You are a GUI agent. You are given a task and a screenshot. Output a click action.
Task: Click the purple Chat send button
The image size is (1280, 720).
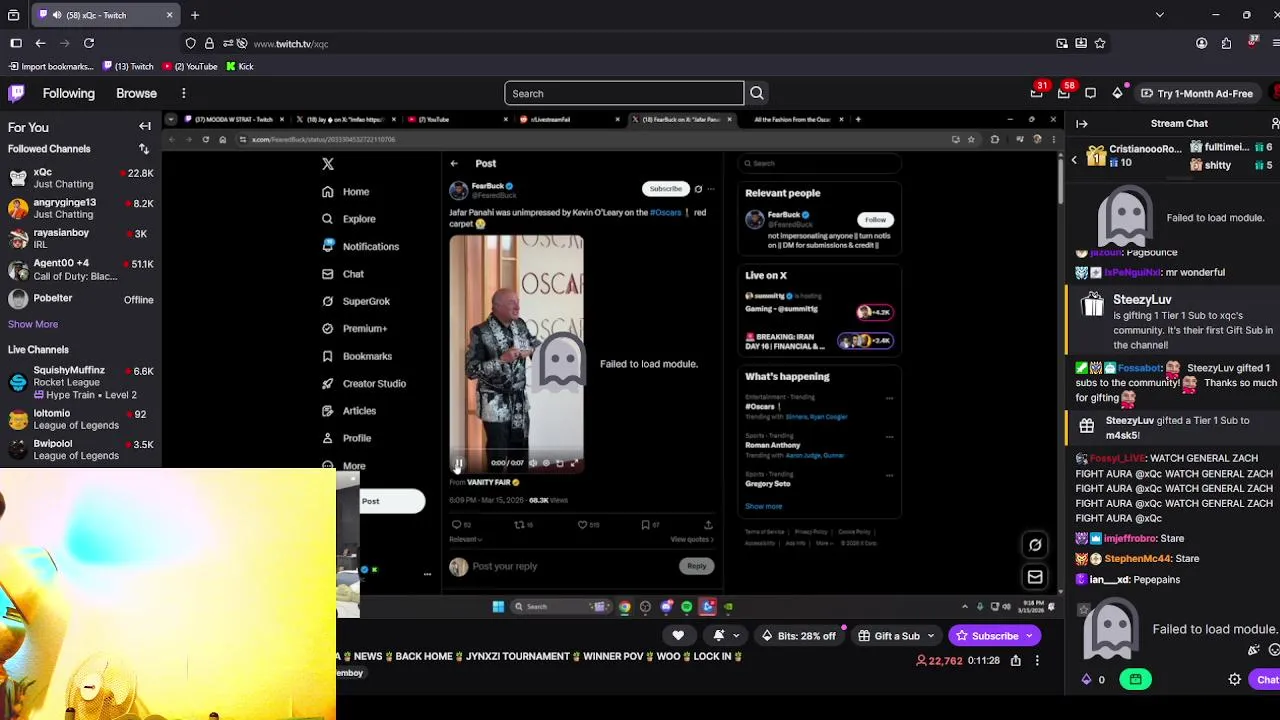pos(1266,680)
